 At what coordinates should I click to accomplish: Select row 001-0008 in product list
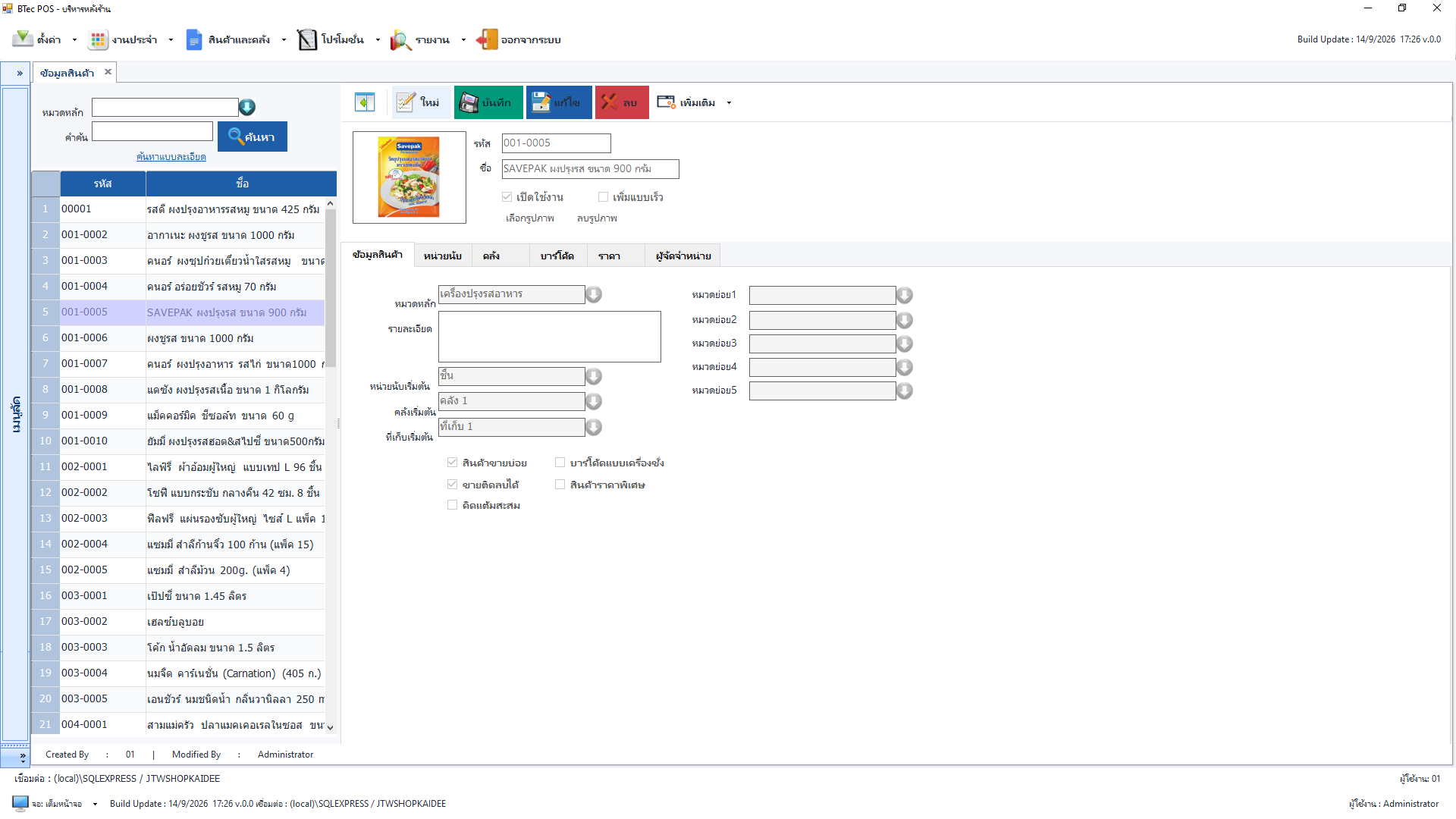pyautogui.click(x=178, y=390)
